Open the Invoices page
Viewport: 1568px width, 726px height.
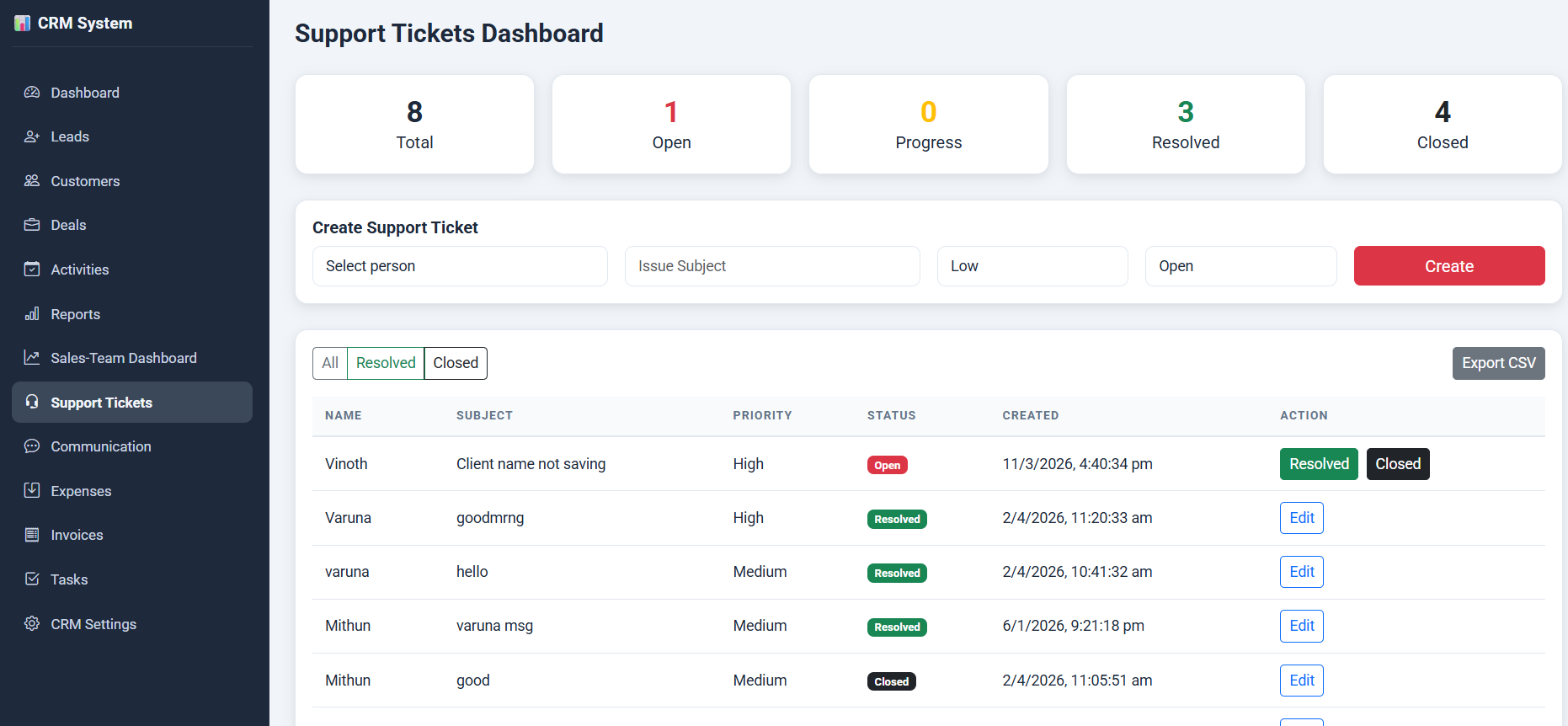click(x=132, y=535)
